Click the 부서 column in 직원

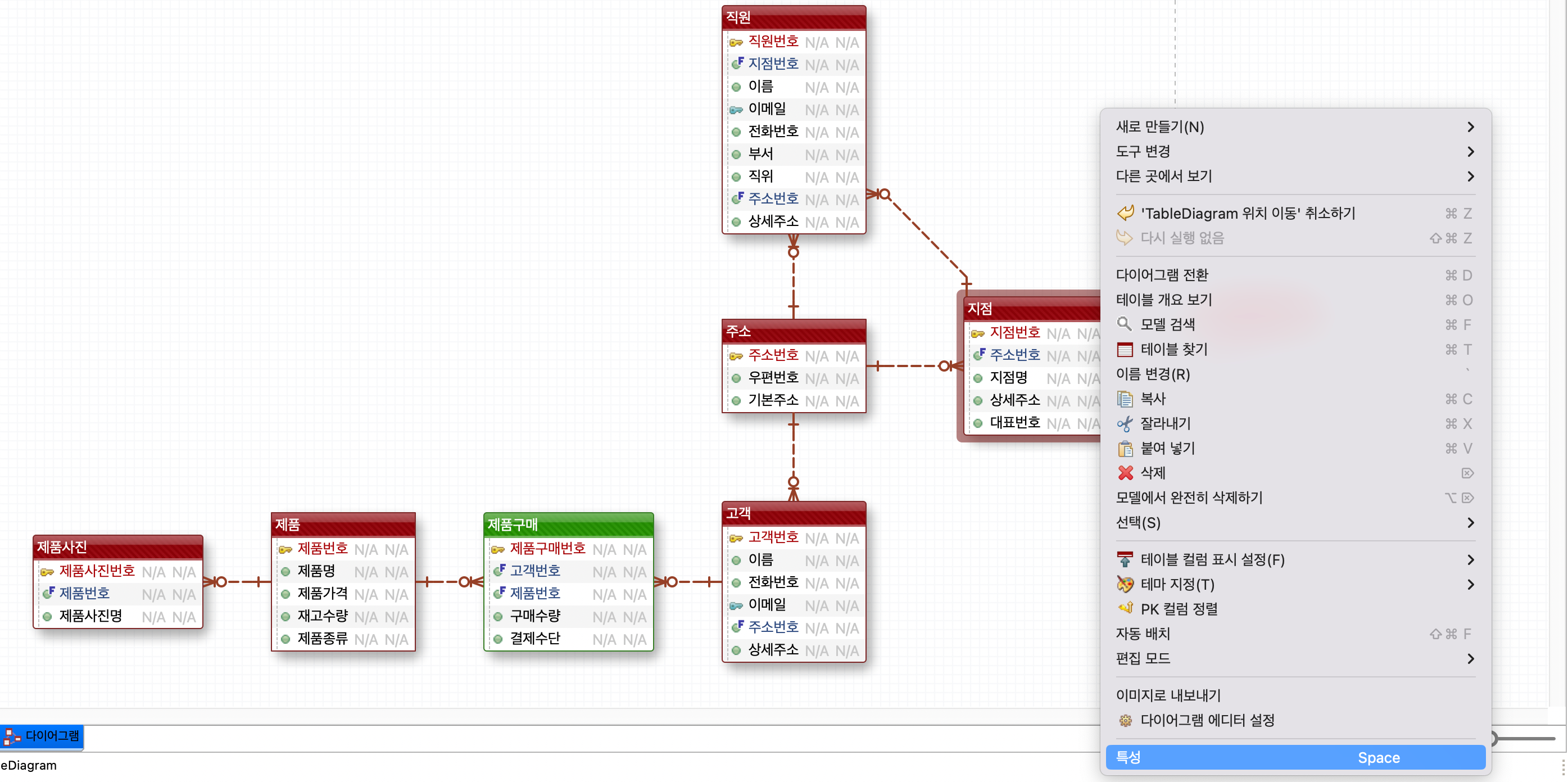click(794, 154)
